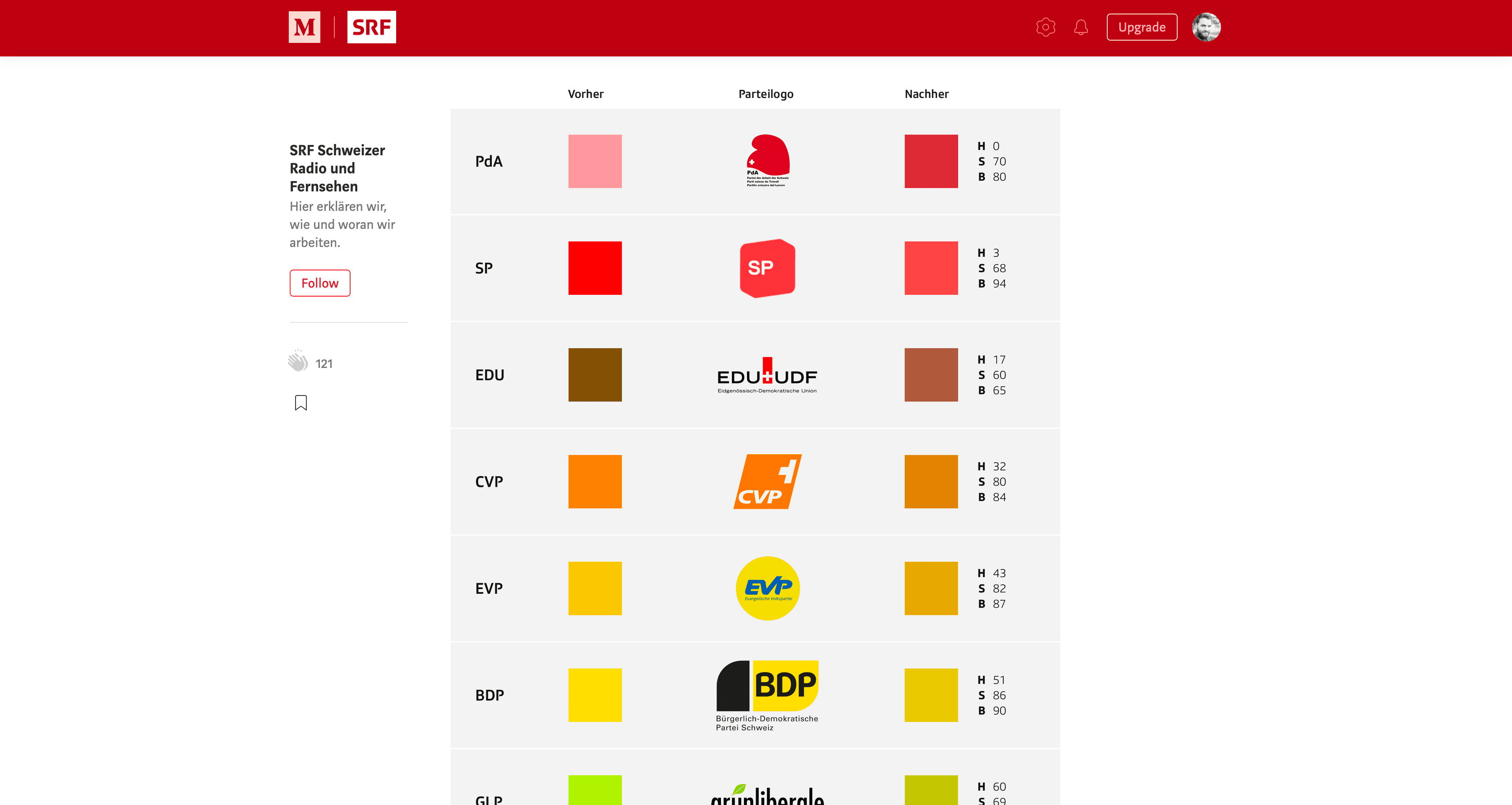Screen dimensions: 1512x805
Task: Select the GLP Vorher lime swatch
Action: pos(595,790)
